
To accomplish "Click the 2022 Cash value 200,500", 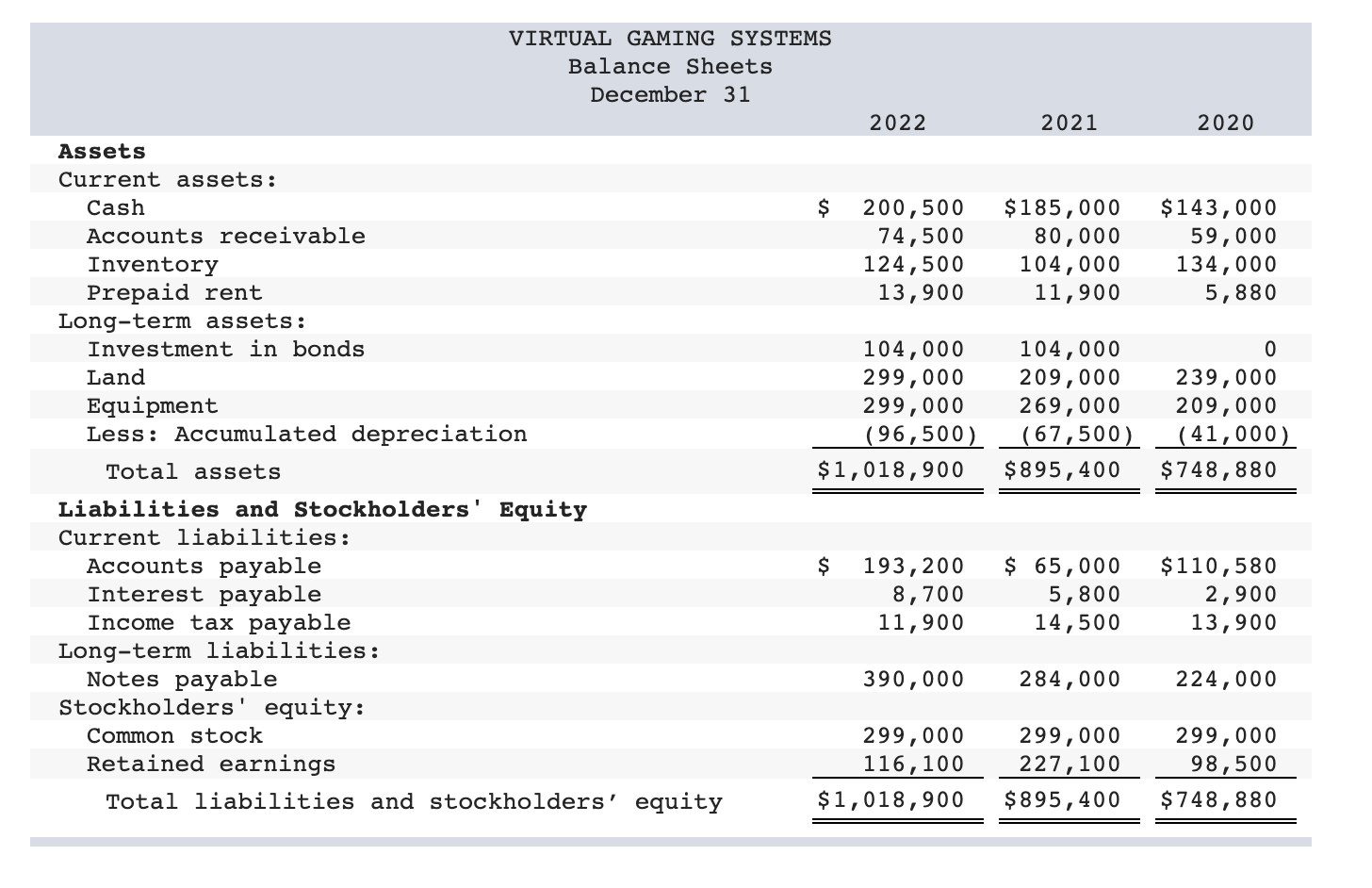I will [914, 208].
